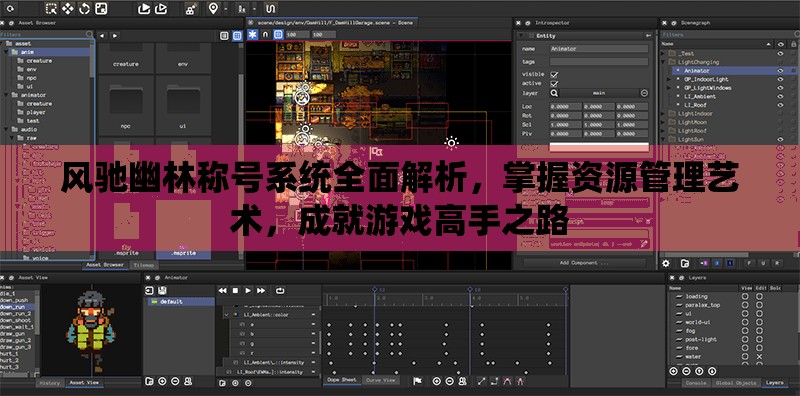
Task: Switch to the Asset Browser tab
Action: 105,265
